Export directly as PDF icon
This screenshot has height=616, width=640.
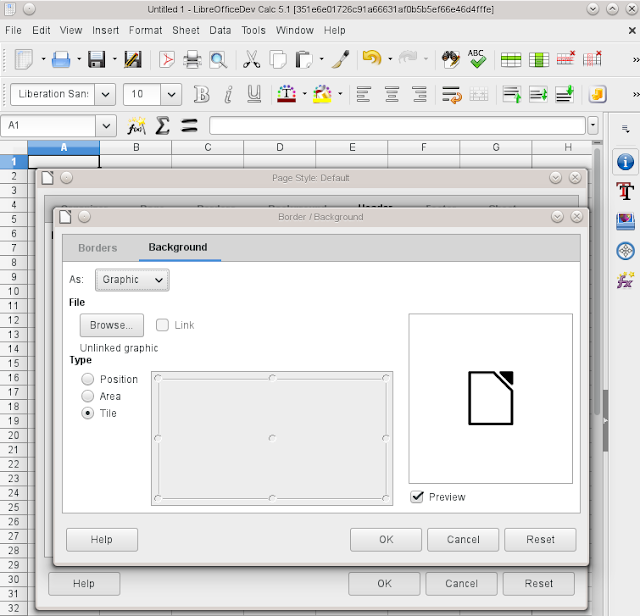coord(167,60)
